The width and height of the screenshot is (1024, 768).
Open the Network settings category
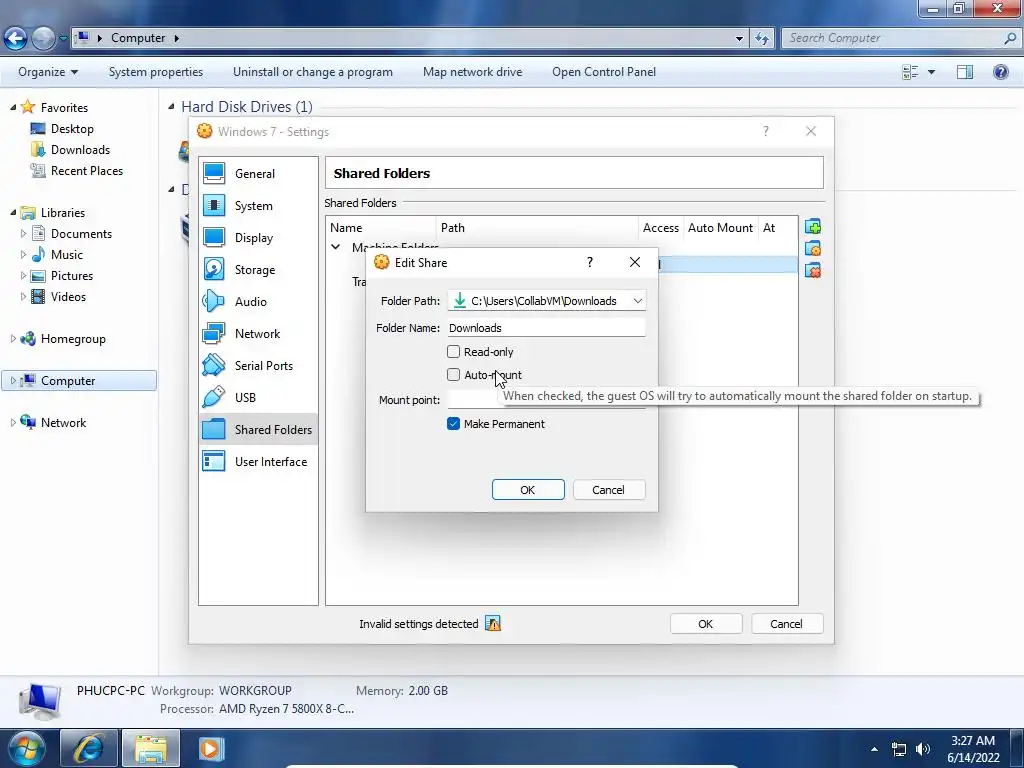pyautogui.click(x=259, y=334)
